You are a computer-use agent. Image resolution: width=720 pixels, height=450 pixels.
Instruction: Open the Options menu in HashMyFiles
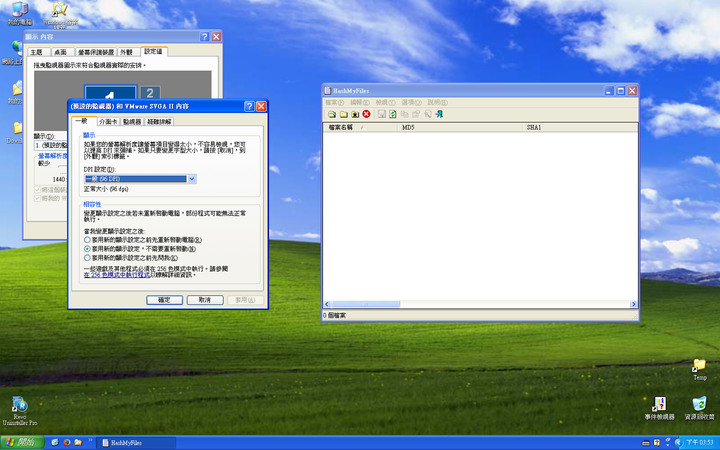[x=411, y=102]
